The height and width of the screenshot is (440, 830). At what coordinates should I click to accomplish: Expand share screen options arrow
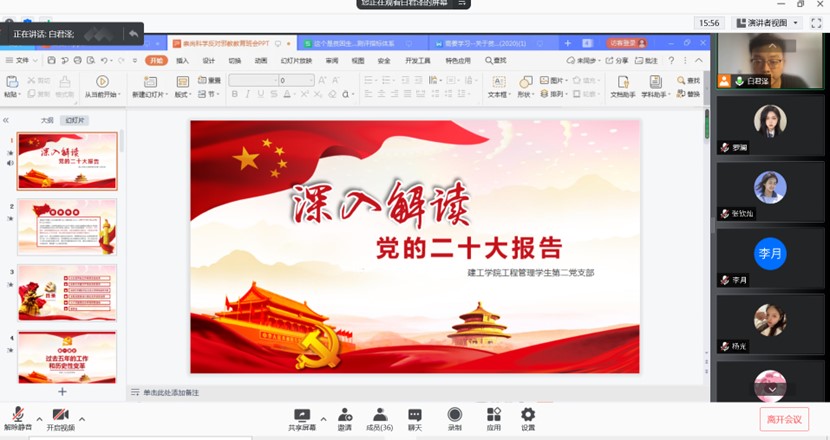[x=323, y=419]
